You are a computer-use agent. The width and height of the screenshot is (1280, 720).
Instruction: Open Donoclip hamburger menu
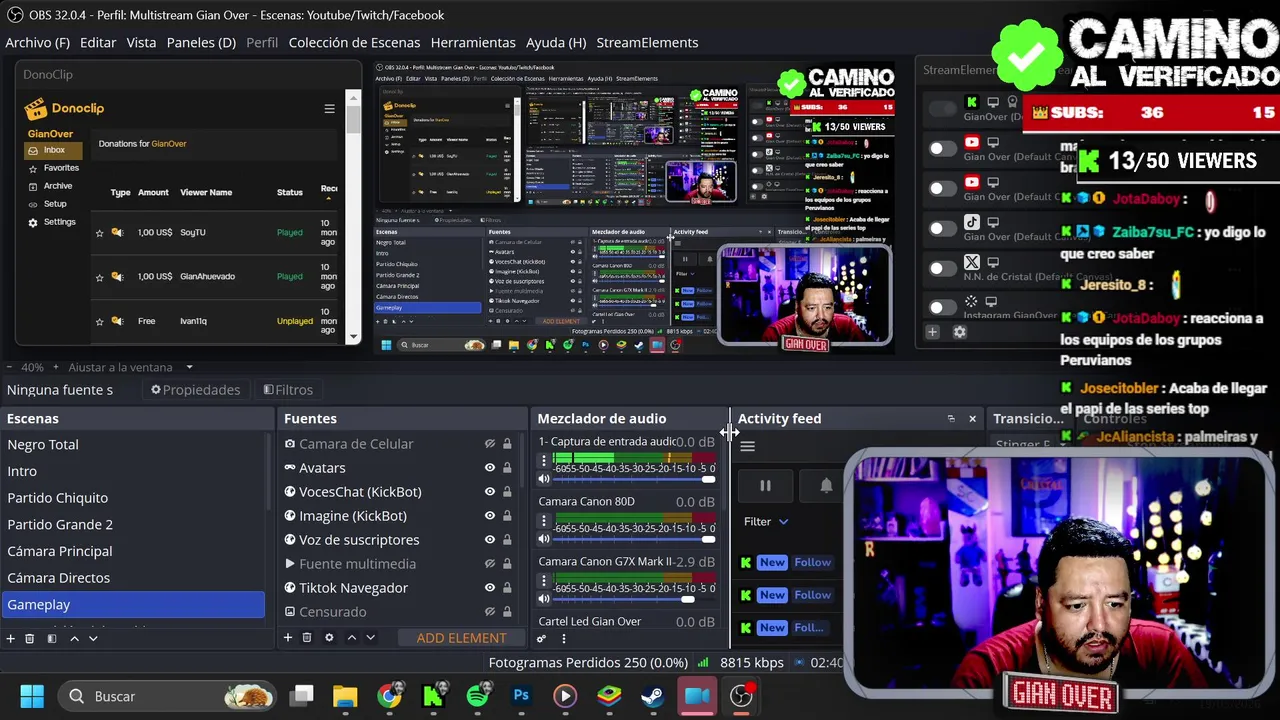tap(329, 109)
